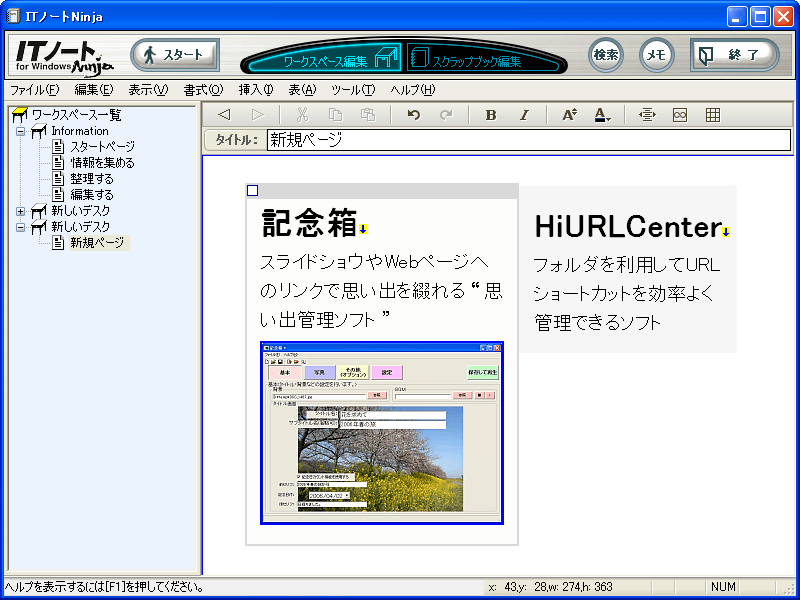Image resolution: width=800 pixels, height=600 pixels.
Task: Open 編集する page in tree
Action: pyautogui.click(x=92, y=194)
